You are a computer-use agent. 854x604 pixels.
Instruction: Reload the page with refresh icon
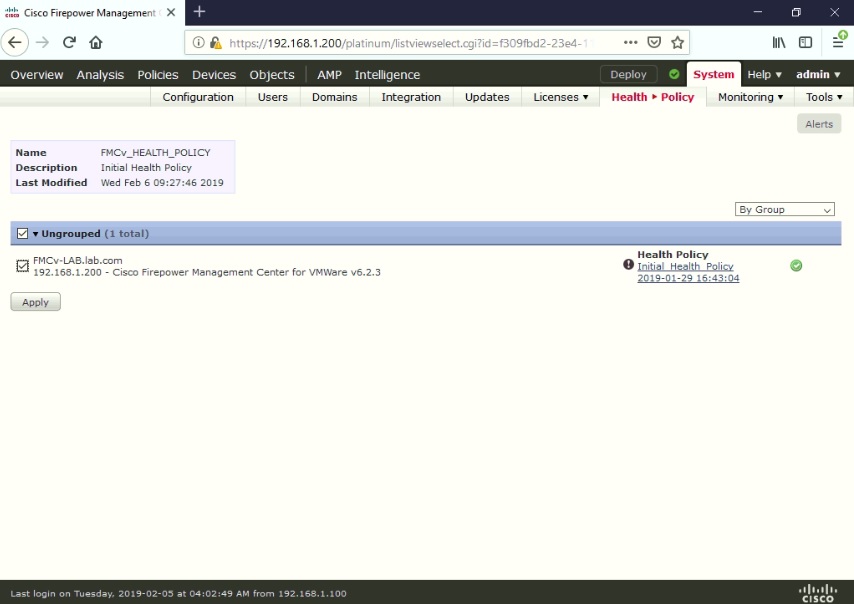click(x=69, y=42)
